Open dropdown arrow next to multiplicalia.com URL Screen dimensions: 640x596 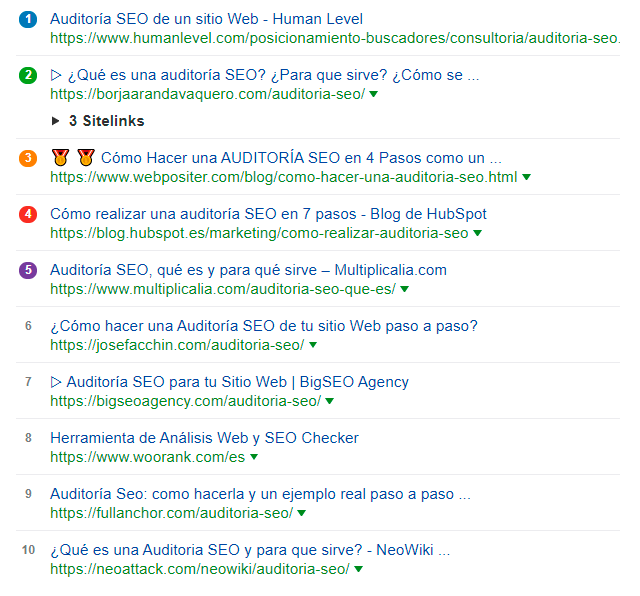tap(404, 289)
